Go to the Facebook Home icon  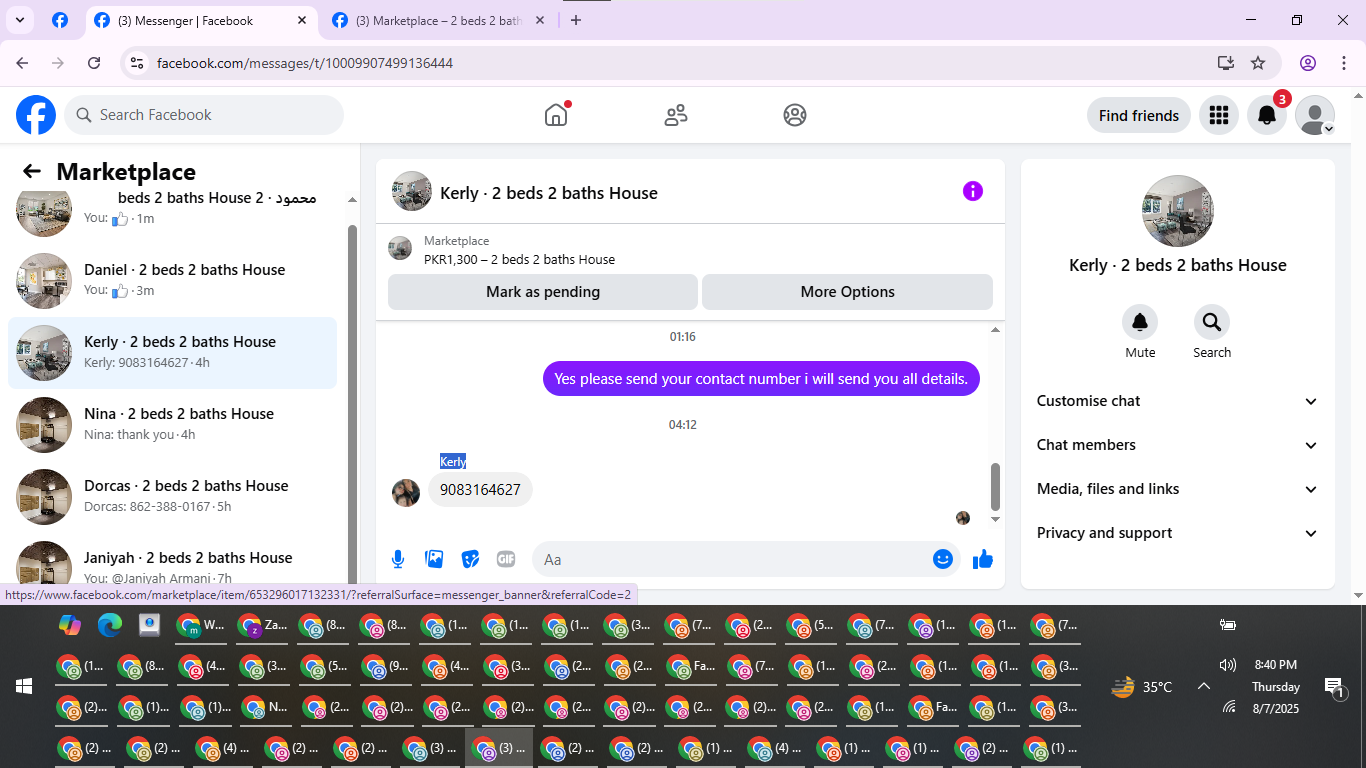[x=556, y=115]
